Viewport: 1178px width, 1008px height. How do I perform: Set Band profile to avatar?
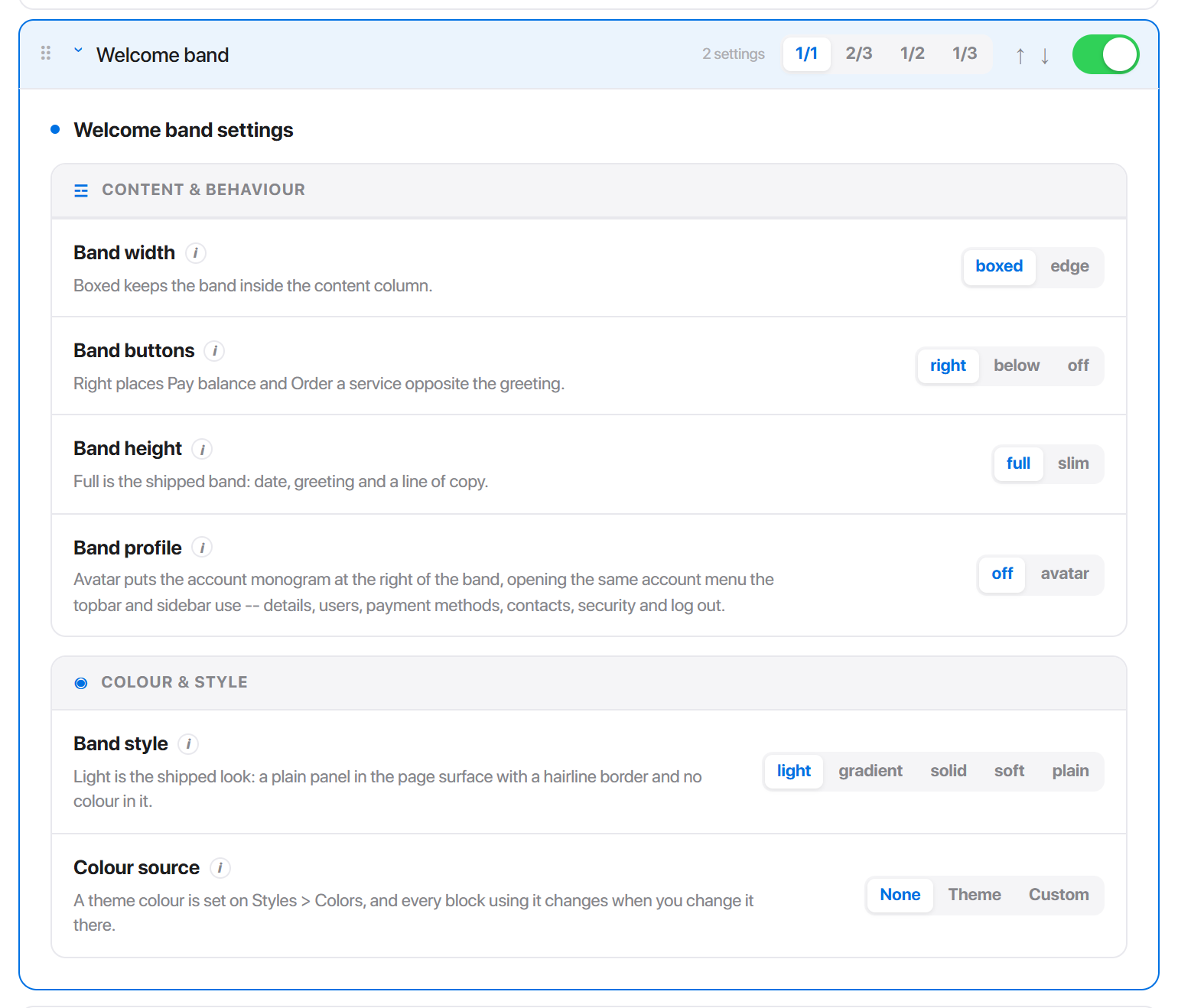point(1065,574)
